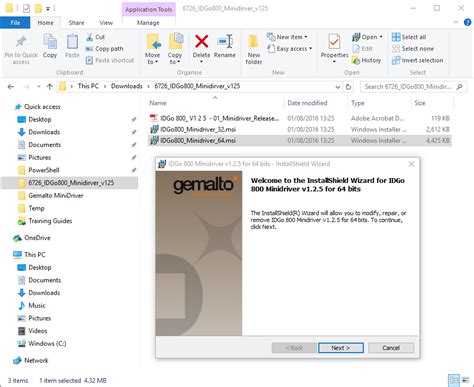Switch to details view in status bar

[454, 380]
